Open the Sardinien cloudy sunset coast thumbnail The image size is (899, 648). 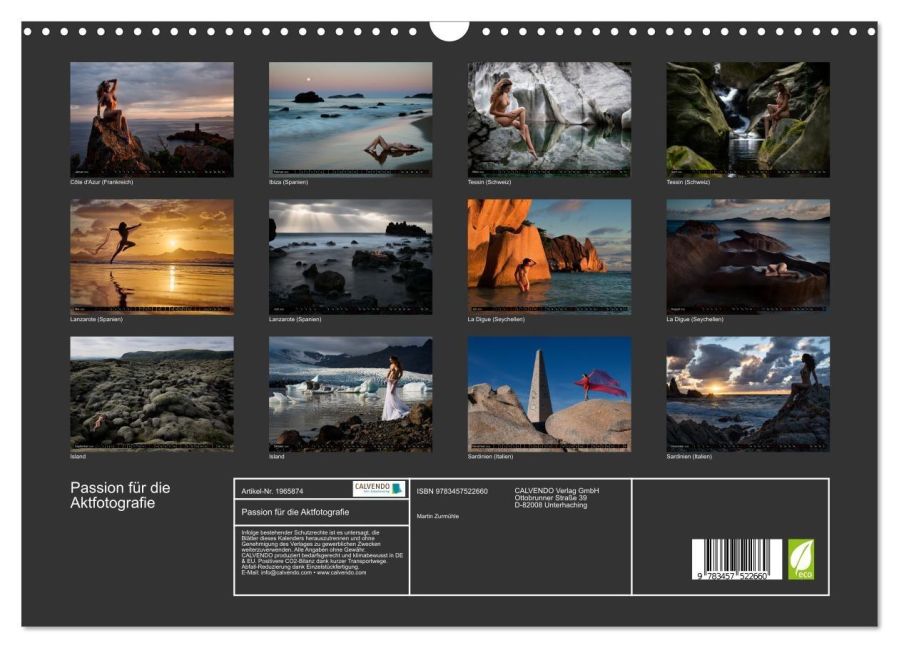(748, 394)
